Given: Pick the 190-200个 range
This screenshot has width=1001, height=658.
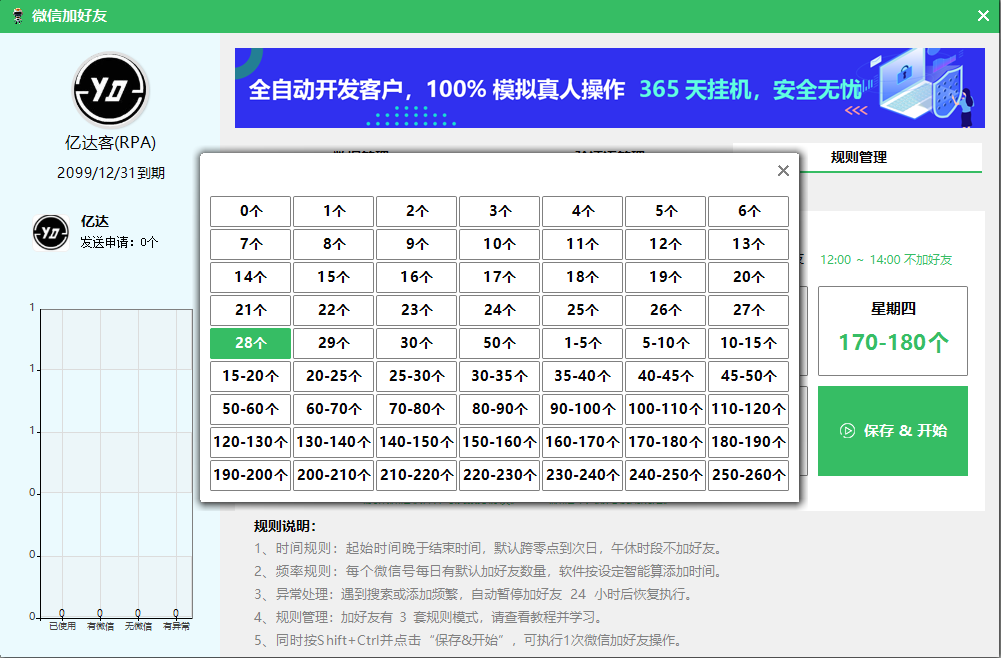Looking at the screenshot, I should pyautogui.click(x=250, y=475).
